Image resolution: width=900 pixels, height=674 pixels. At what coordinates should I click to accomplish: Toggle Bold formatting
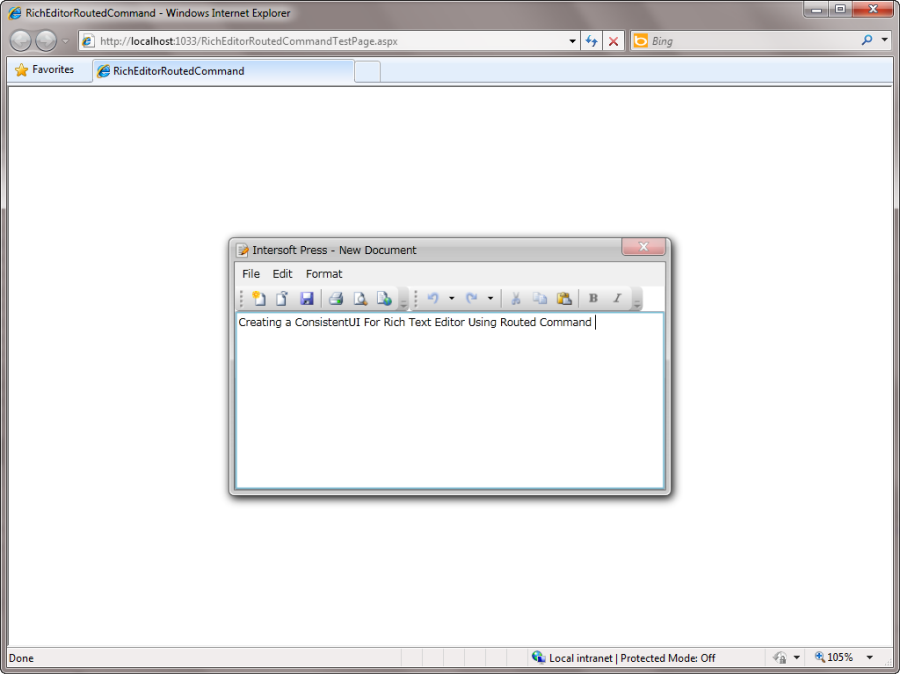593,298
